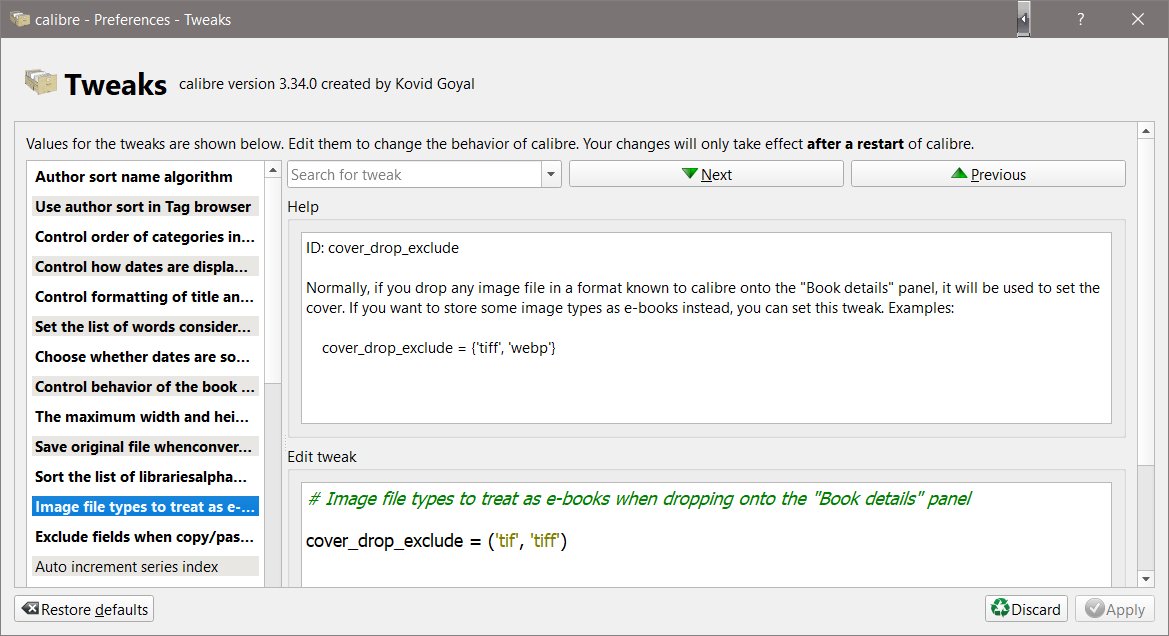Click the calibre Tweaks box icon
The image size is (1169, 636).
click(x=40, y=83)
